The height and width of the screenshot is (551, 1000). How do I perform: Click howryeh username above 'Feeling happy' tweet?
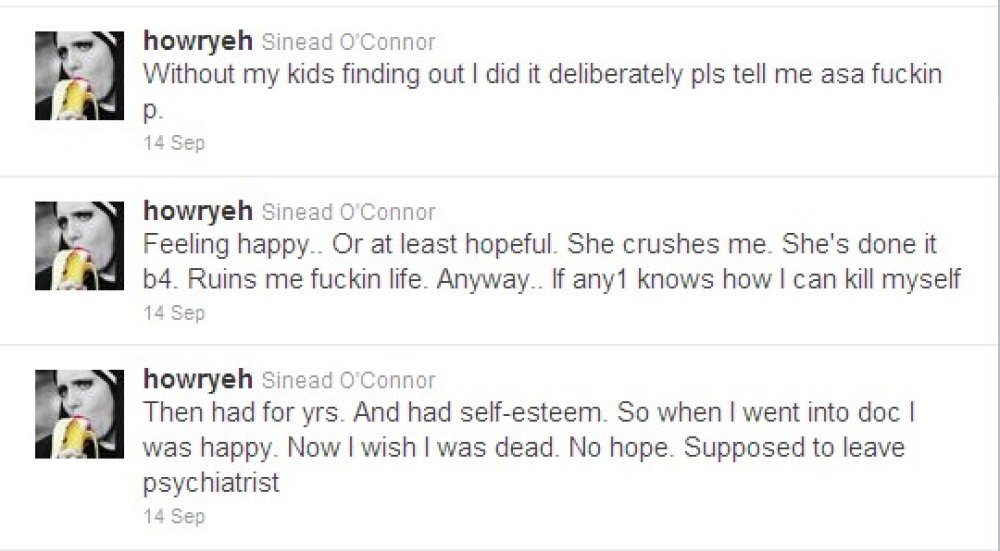(197, 211)
